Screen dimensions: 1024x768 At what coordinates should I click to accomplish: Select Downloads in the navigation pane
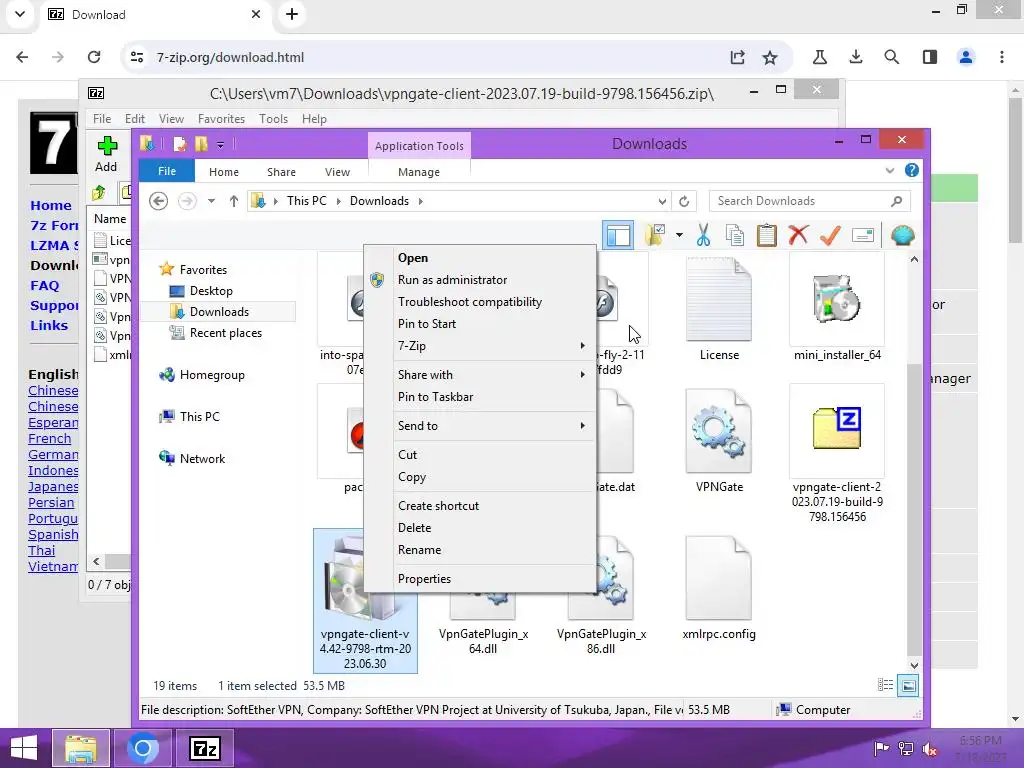point(219,312)
